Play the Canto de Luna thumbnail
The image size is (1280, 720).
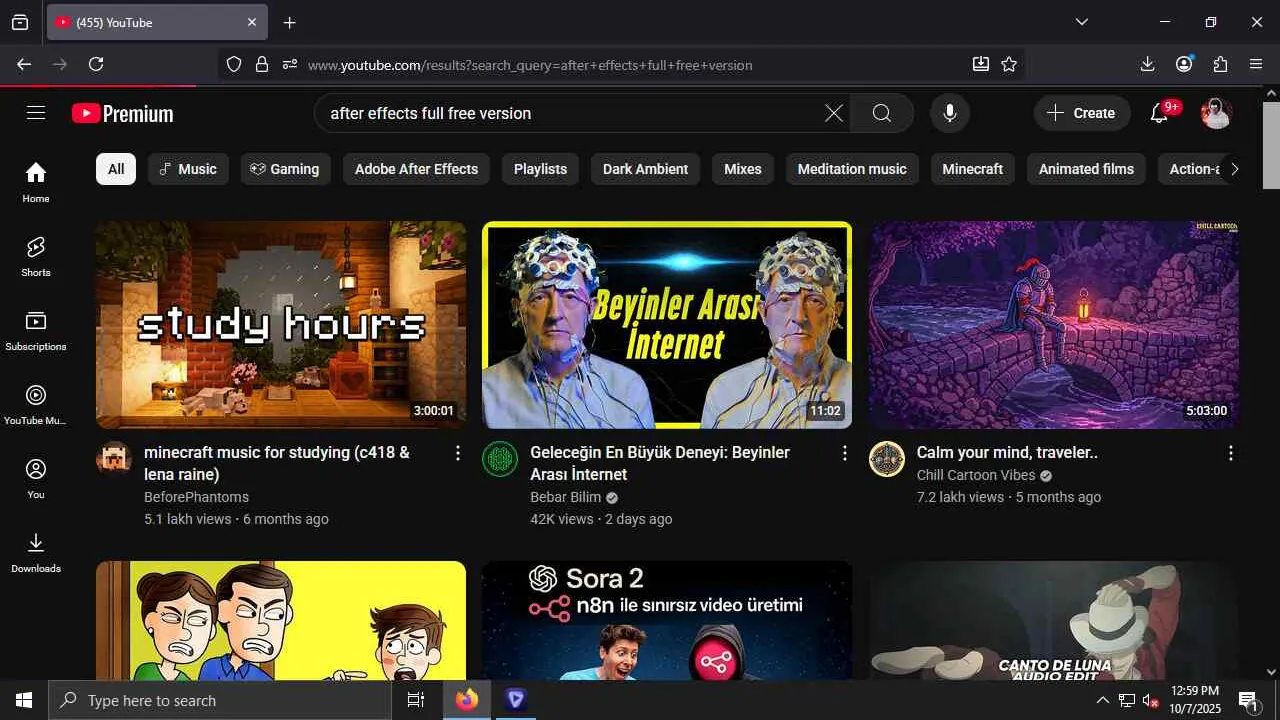pos(1054,620)
